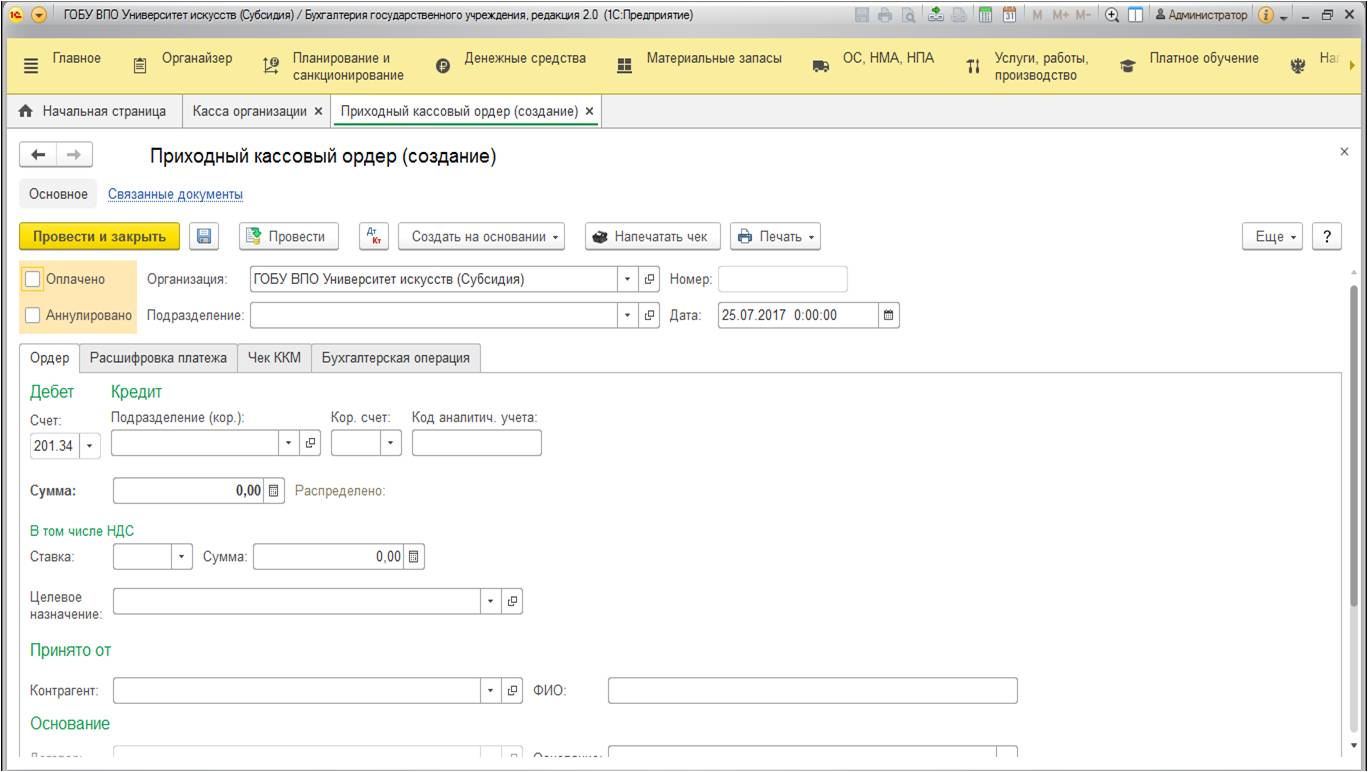The width and height of the screenshot is (1368, 772).
Task: Click into the ФИО input field
Action: 812,691
